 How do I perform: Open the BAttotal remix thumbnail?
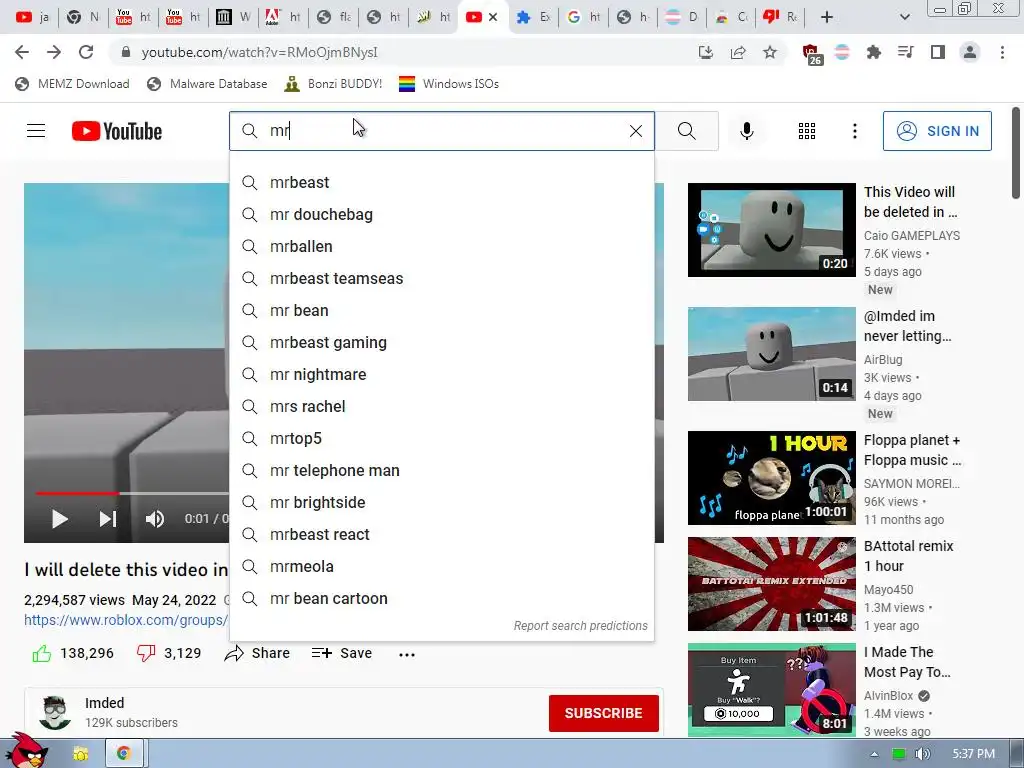[x=771, y=584]
